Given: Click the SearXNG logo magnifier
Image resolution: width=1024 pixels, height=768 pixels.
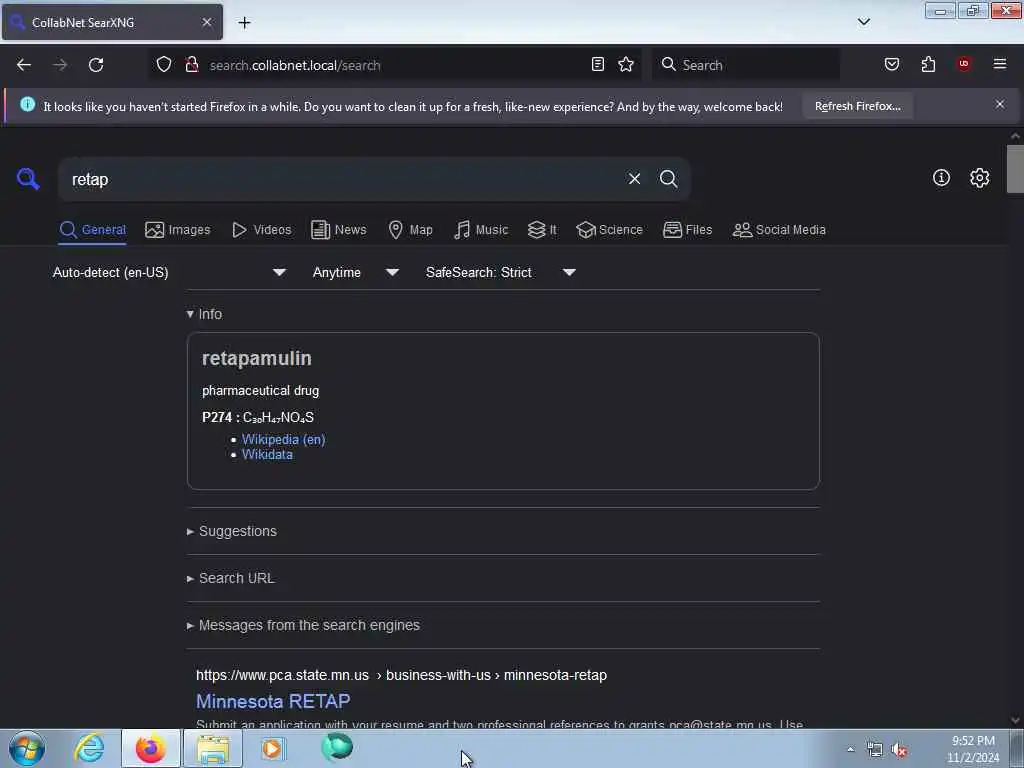Looking at the screenshot, I should [x=28, y=178].
